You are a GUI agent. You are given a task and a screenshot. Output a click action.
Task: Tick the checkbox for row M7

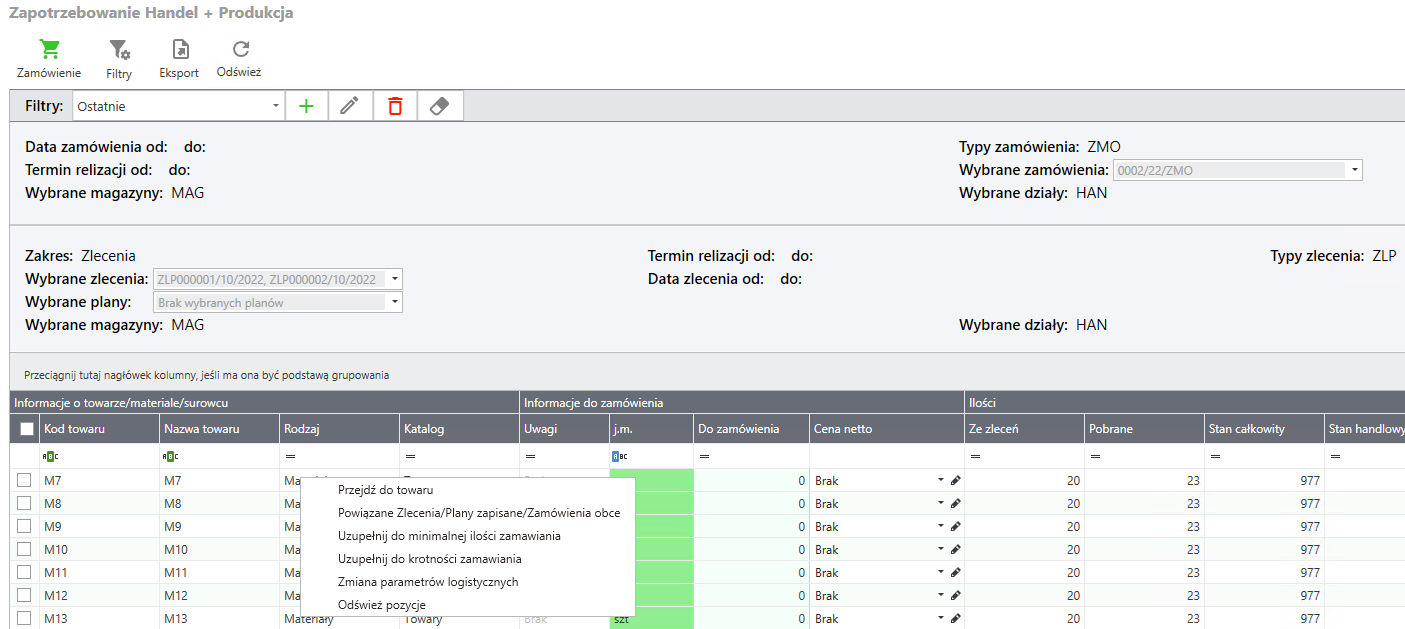24,481
